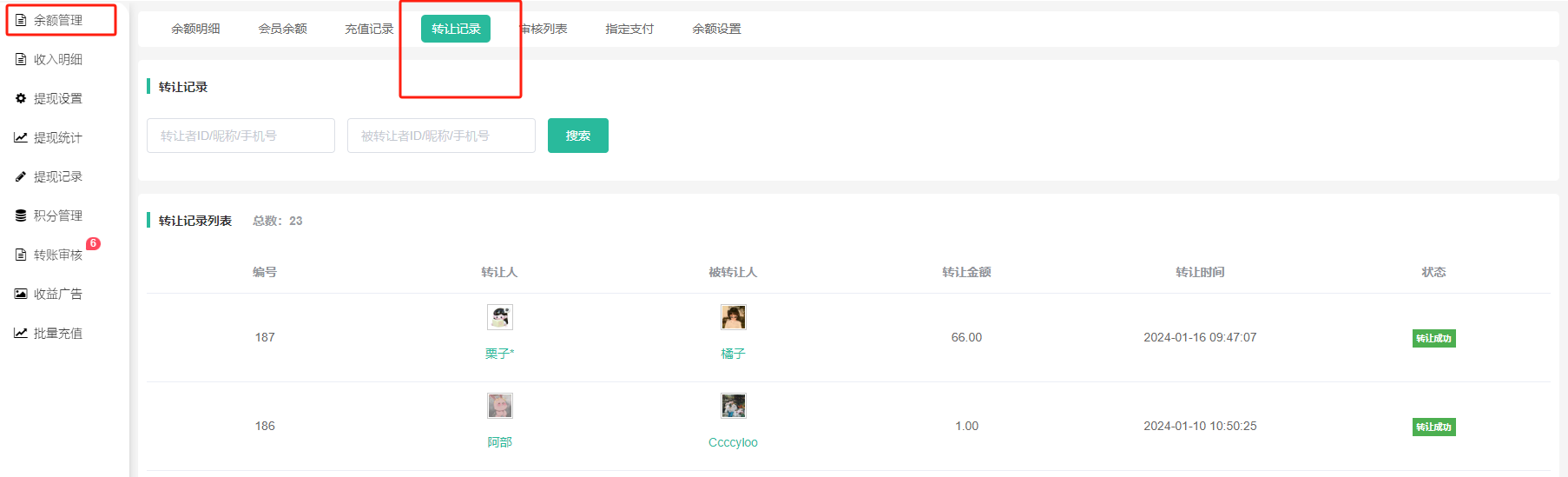Focus the 转让者ID/昵称/手机号 input field
The height and width of the screenshot is (477, 1568).
(x=240, y=136)
